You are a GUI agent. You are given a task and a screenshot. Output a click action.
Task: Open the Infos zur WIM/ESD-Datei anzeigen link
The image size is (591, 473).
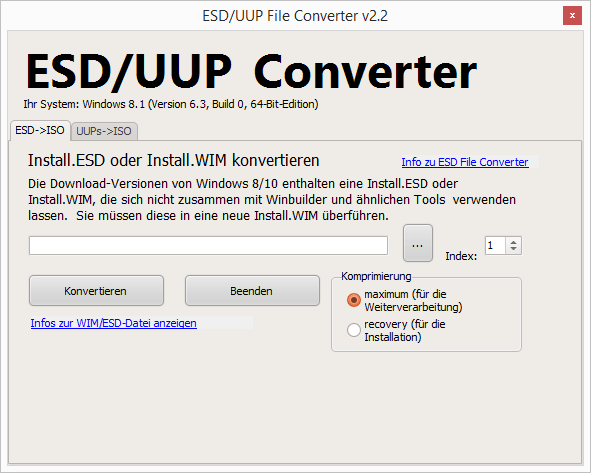pyautogui.click(x=113, y=323)
